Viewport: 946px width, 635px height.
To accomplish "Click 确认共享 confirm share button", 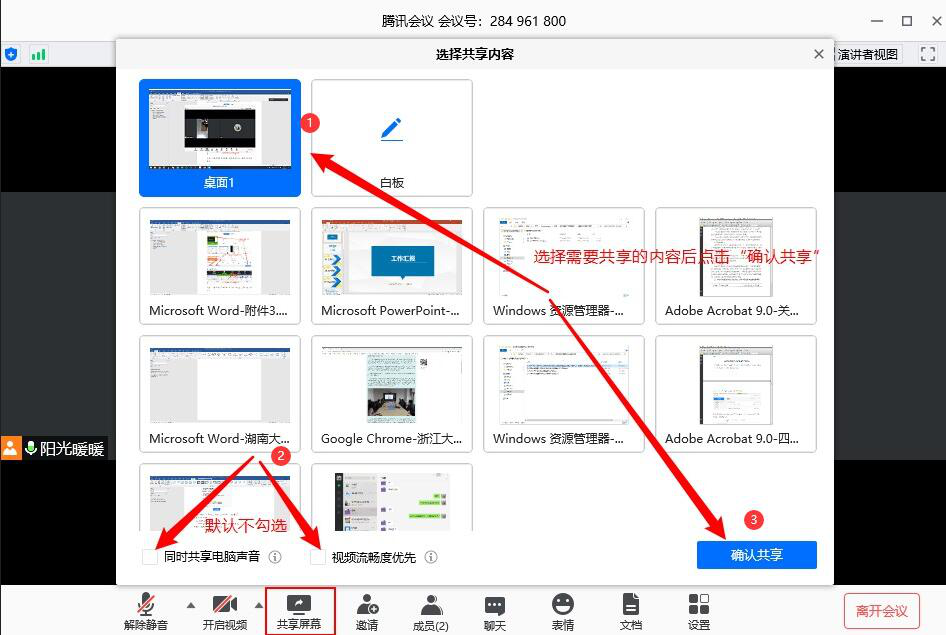I will coord(757,555).
